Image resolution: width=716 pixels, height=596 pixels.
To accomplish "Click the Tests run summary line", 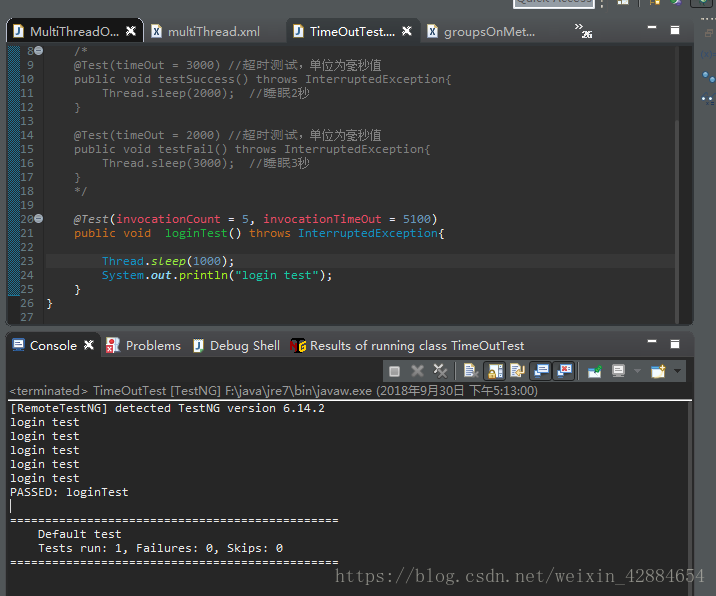I will tap(160, 548).
